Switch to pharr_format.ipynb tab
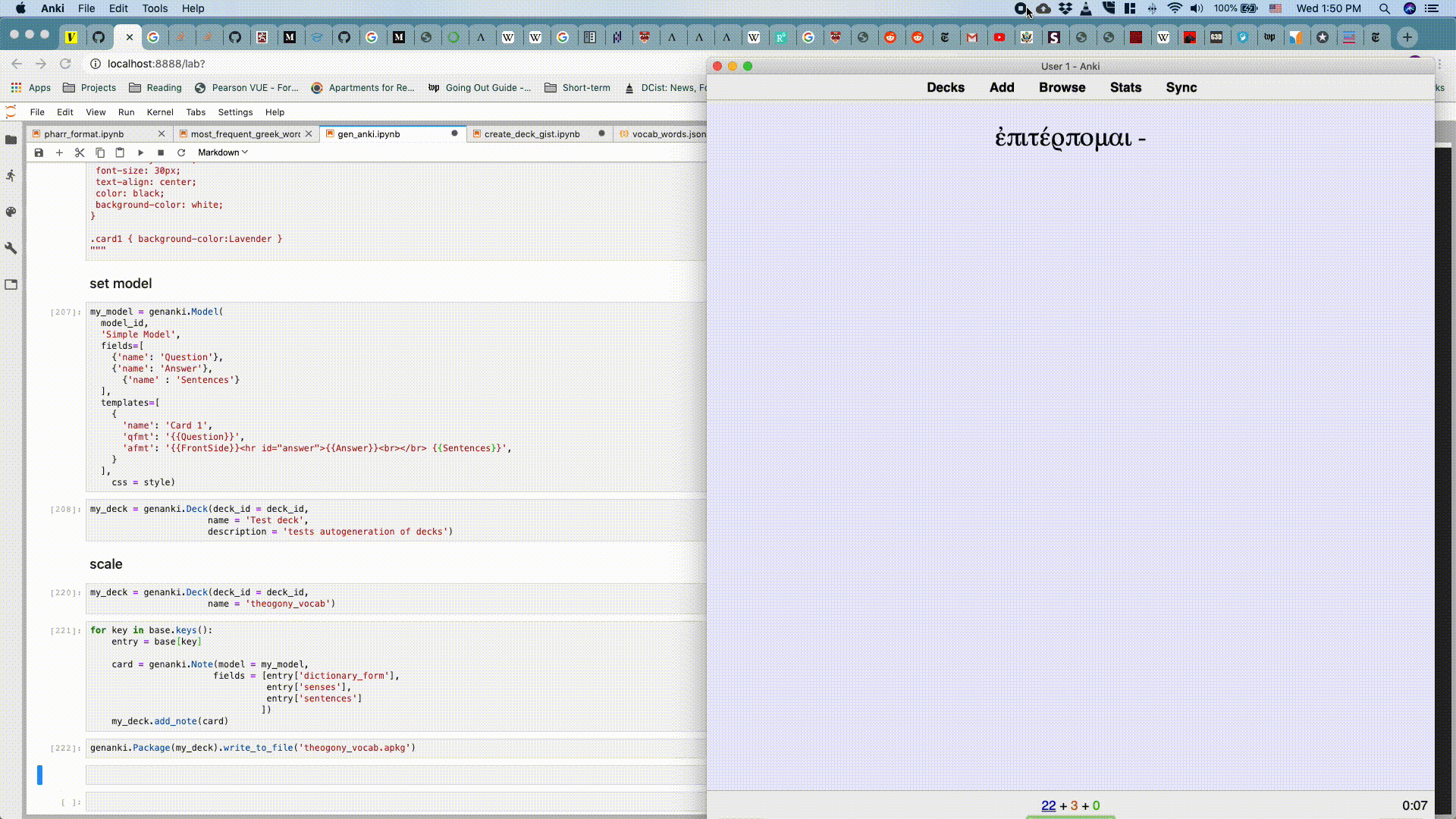Image resolution: width=1456 pixels, height=819 pixels. pyautogui.click(x=83, y=133)
